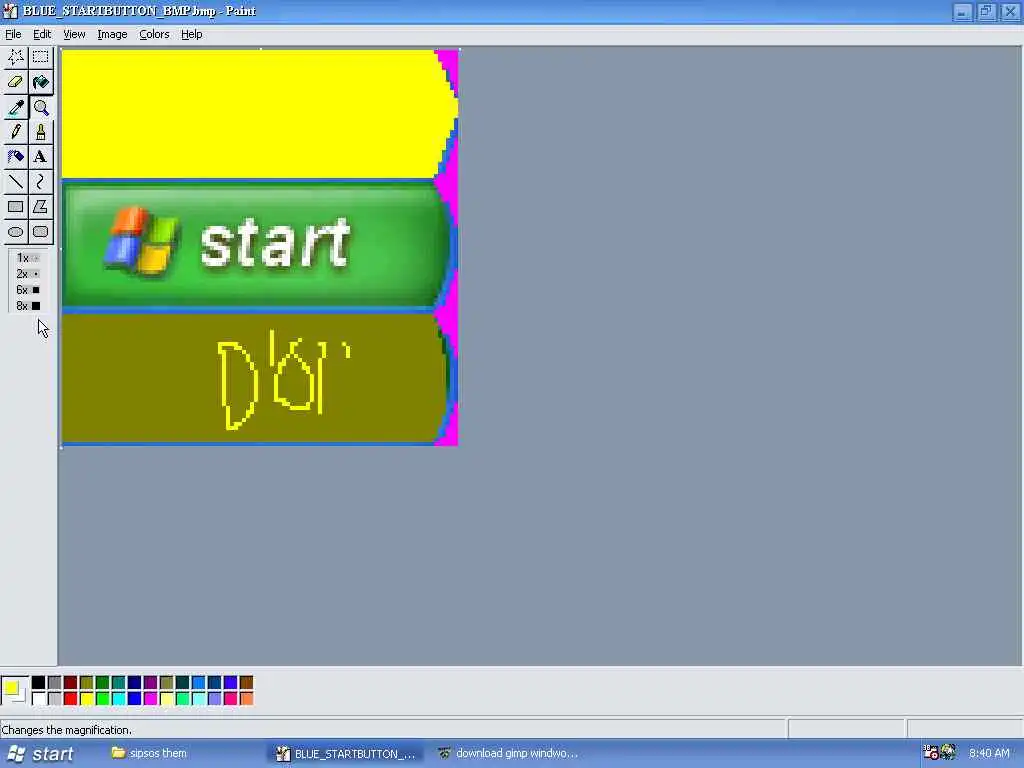The width and height of the screenshot is (1024, 768).
Task: Switch to BLUE_STARTBUTTON Paint taskbar item
Action: [346, 754]
